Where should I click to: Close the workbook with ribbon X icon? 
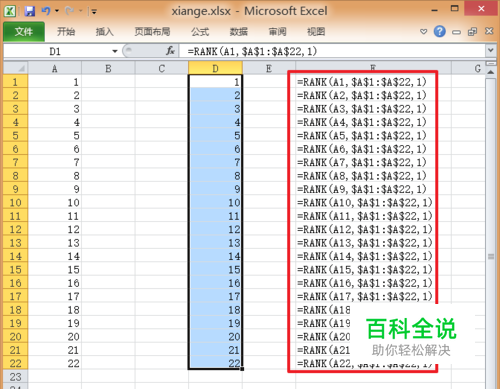[x=489, y=31]
